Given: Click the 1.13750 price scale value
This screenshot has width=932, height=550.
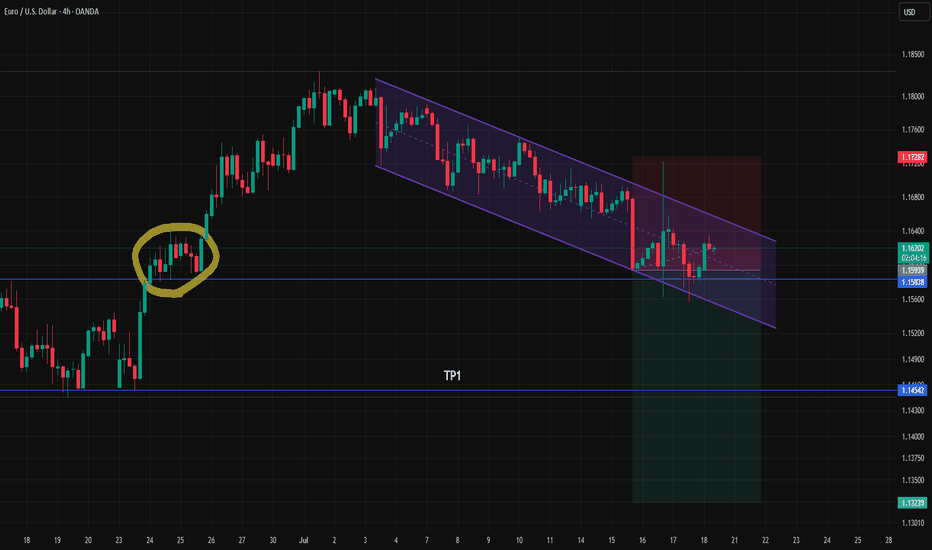Looking at the screenshot, I should 912,458.
